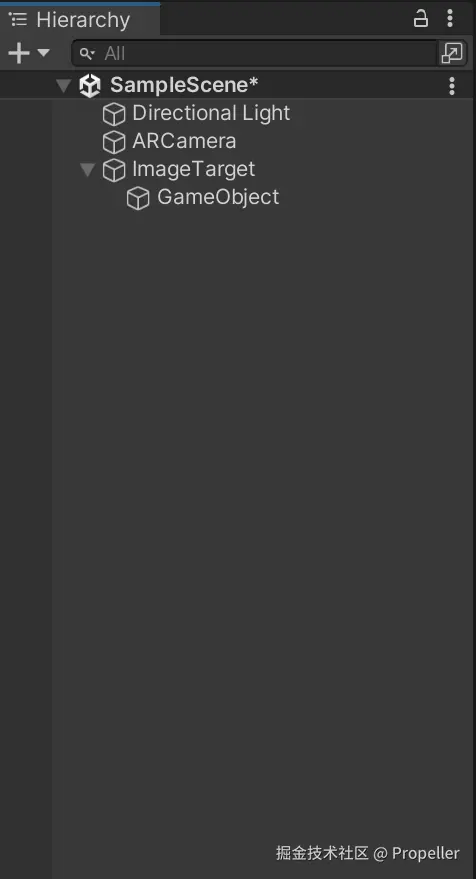Click the magnifier icon in search bar
Image resolution: width=476 pixels, height=879 pixels.
coord(87,54)
